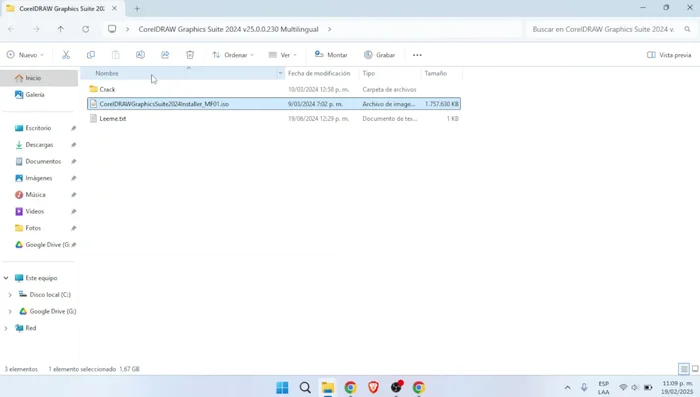Image resolution: width=700 pixels, height=397 pixels.
Task: Open Brave browser from taskbar
Action: 373,387
